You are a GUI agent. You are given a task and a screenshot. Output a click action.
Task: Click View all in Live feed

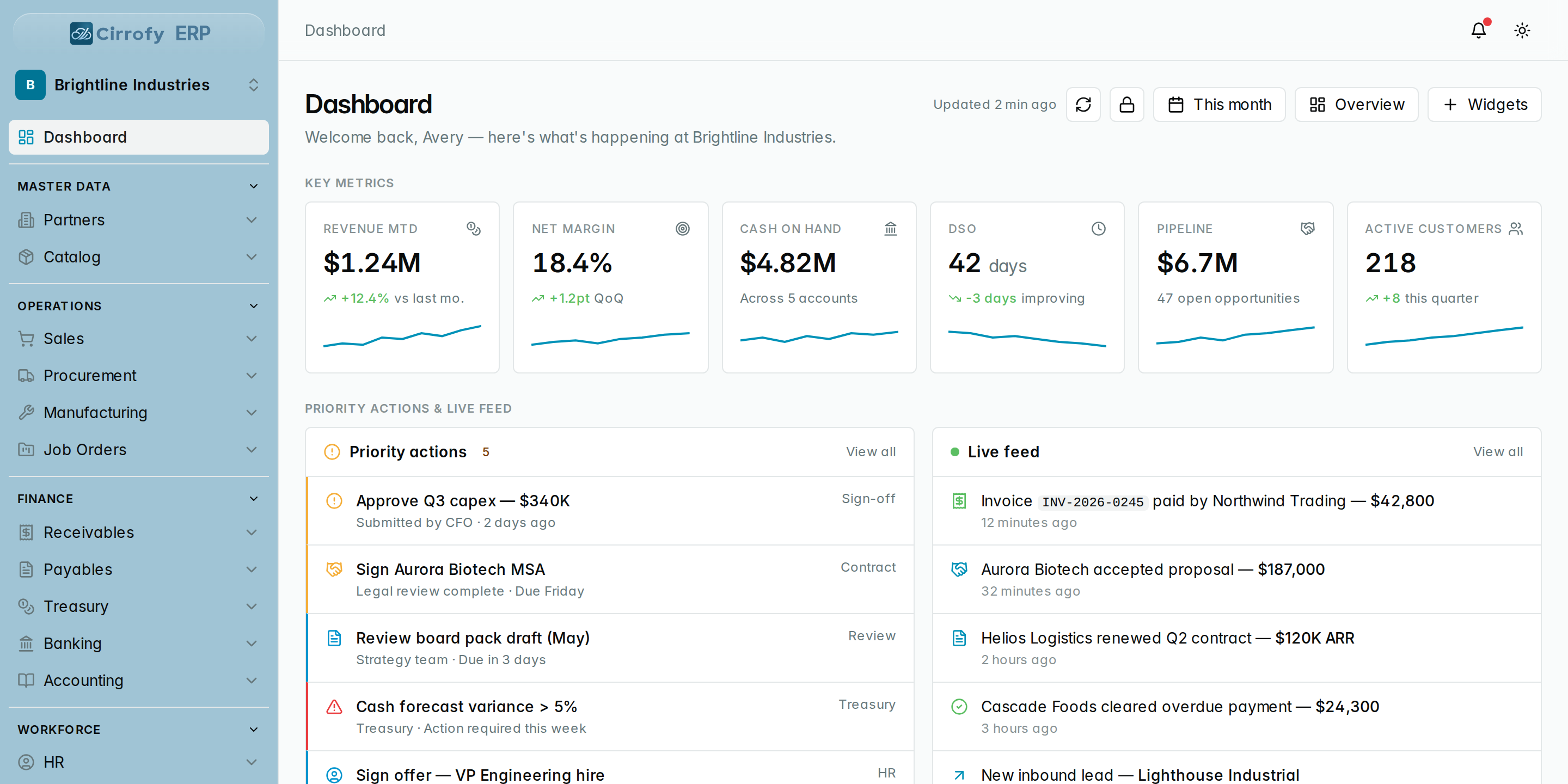[x=1498, y=452]
